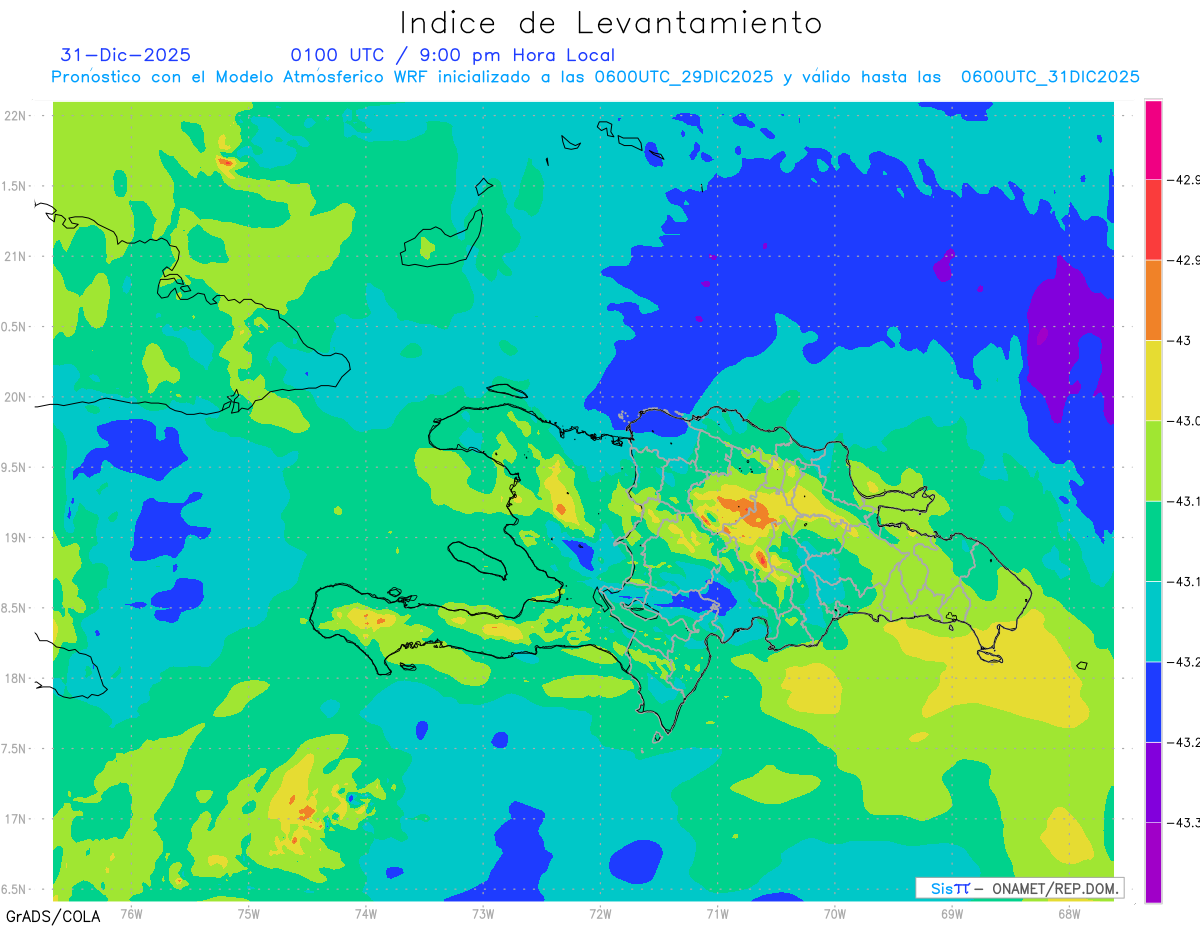This screenshot has width=1200, height=927.
Task: Click the 'GrADS/COLA' credit label
Action: [53, 916]
